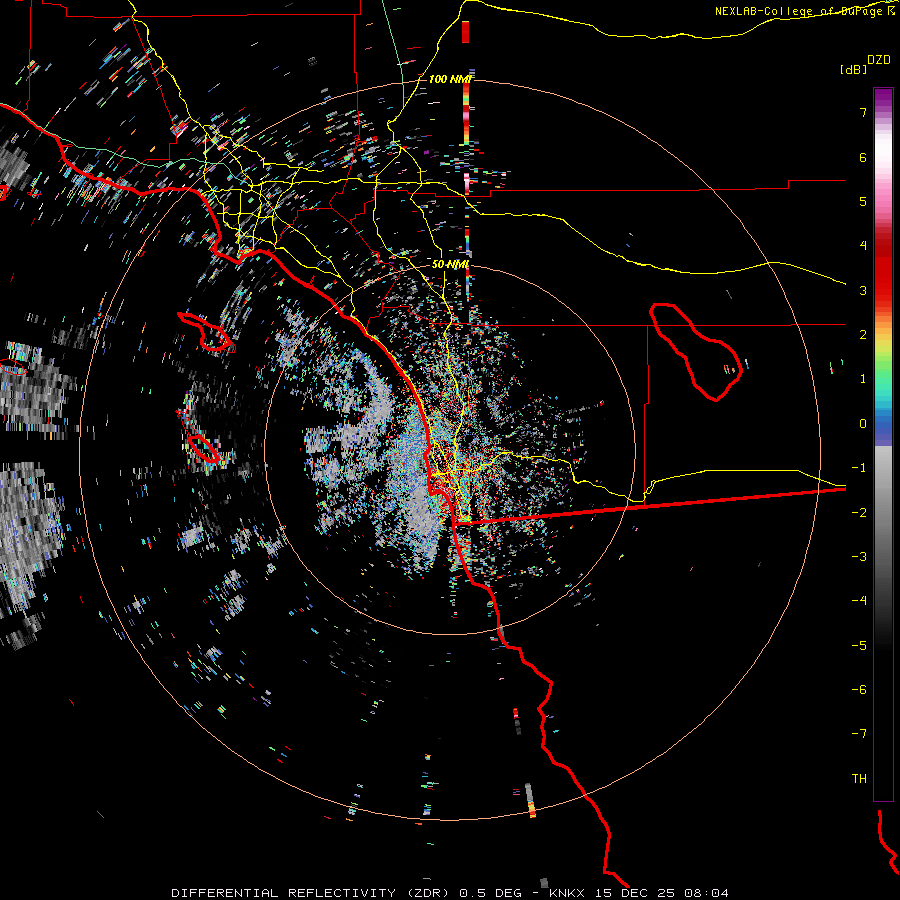Click the Santa Catalina Island outline
This screenshot has height=900, width=900.
pos(206,332)
